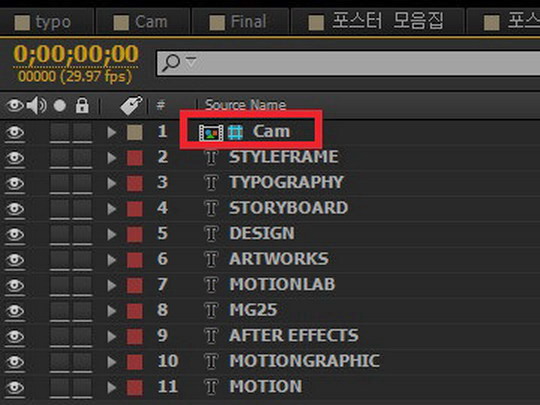Expand the Cam layer properties triangle
Image resolution: width=540 pixels, height=405 pixels.
coord(111,132)
